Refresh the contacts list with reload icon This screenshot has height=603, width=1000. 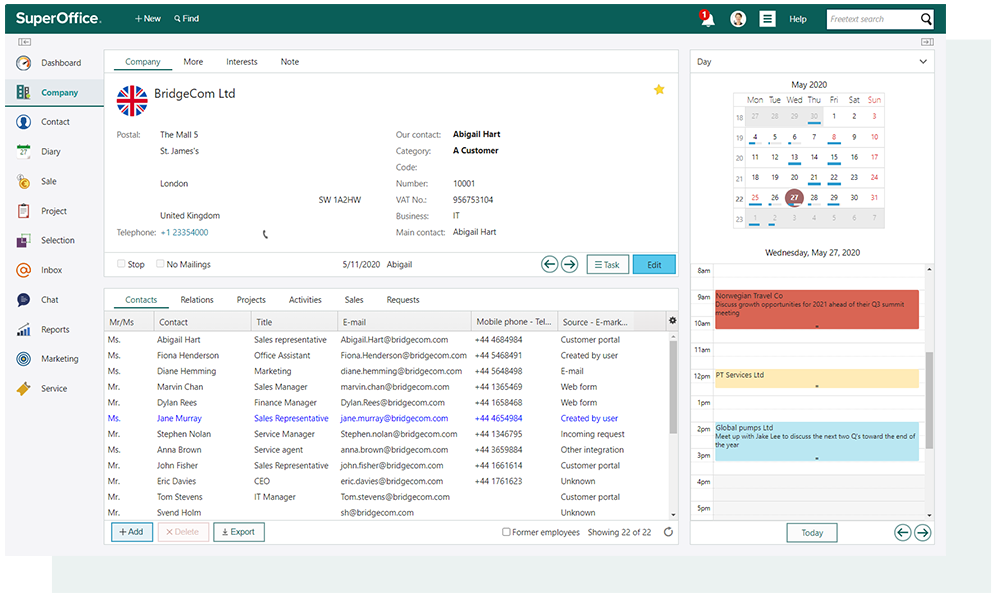pos(668,532)
